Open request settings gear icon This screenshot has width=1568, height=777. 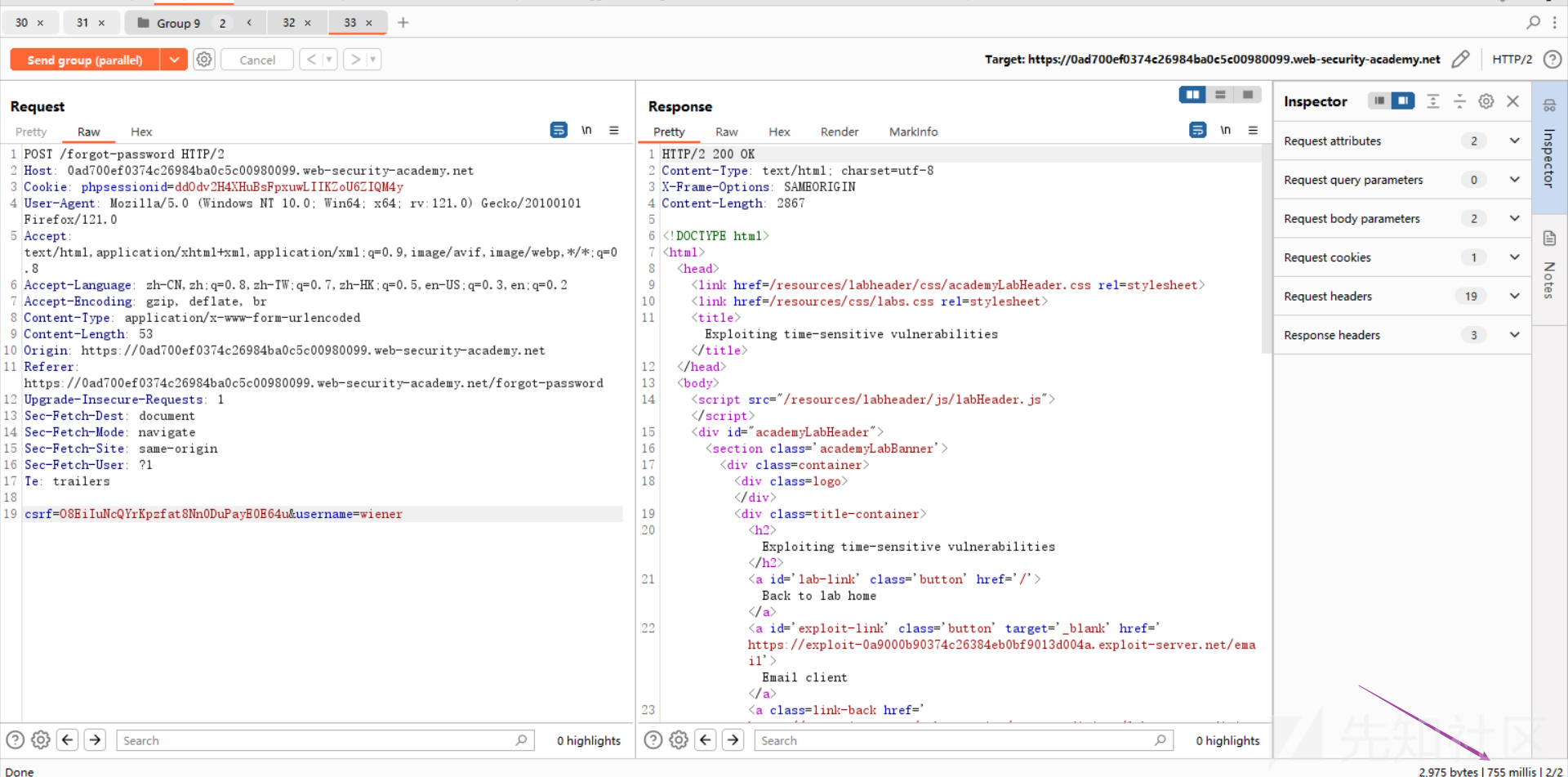coord(204,60)
